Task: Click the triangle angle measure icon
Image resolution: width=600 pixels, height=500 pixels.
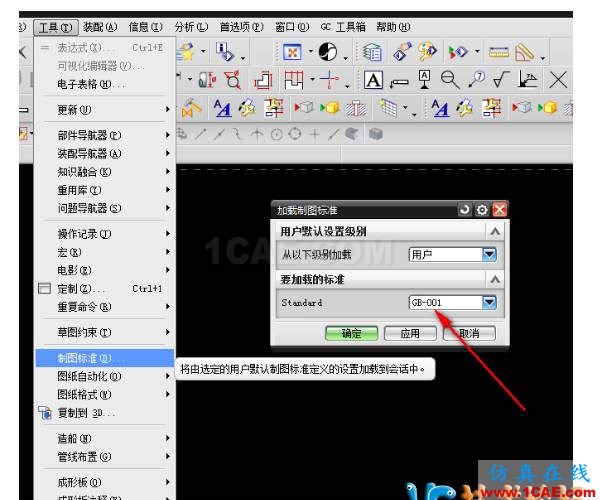Action: pyautogui.click(x=525, y=52)
